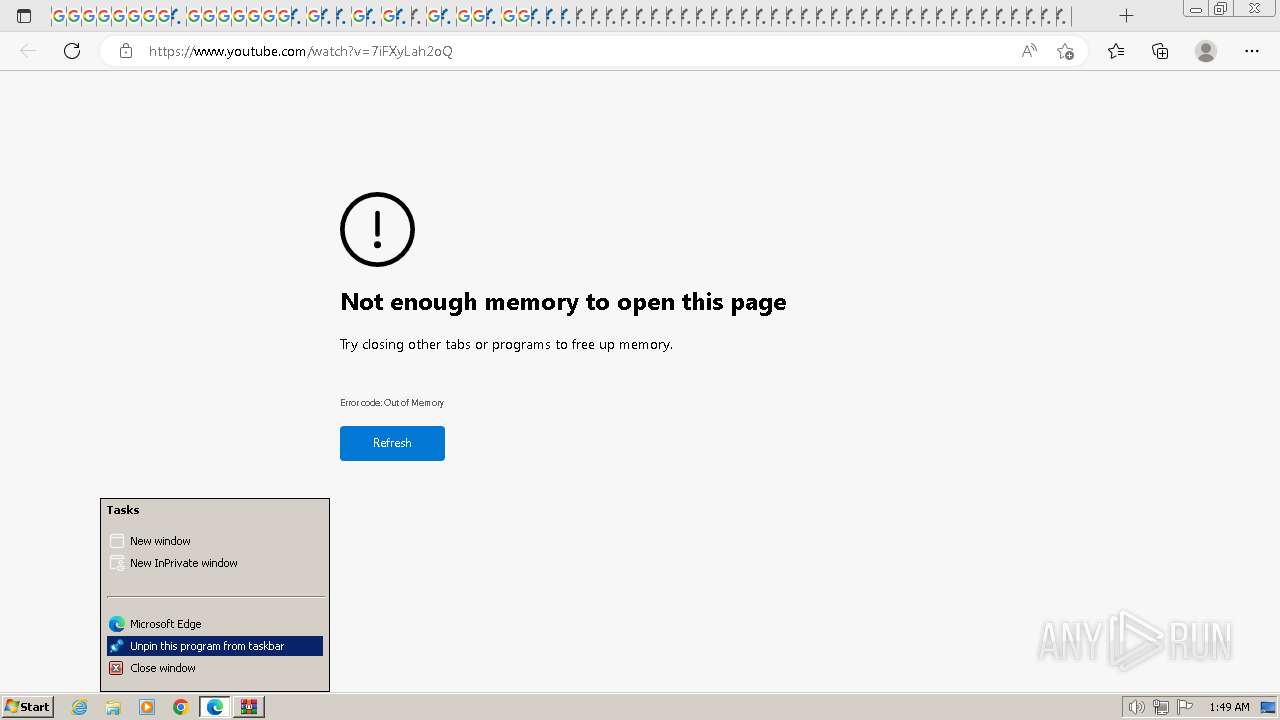Image resolution: width=1280 pixels, height=720 pixels.
Task: Choose New window from Tasks list
Action: [x=215, y=541]
